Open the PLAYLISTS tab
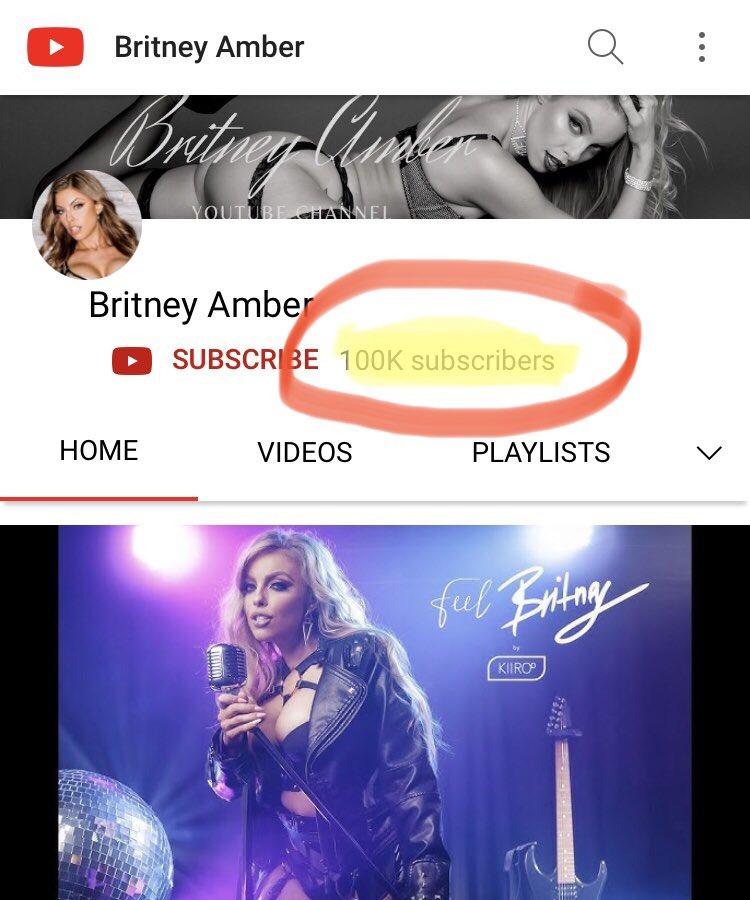The width and height of the screenshot is (750, 900). [541, 452]
